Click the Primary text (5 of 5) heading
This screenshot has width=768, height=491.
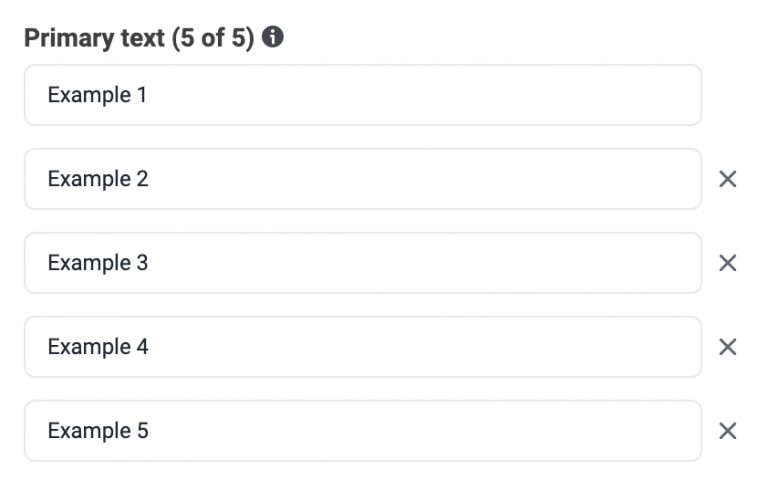(139, 39)
